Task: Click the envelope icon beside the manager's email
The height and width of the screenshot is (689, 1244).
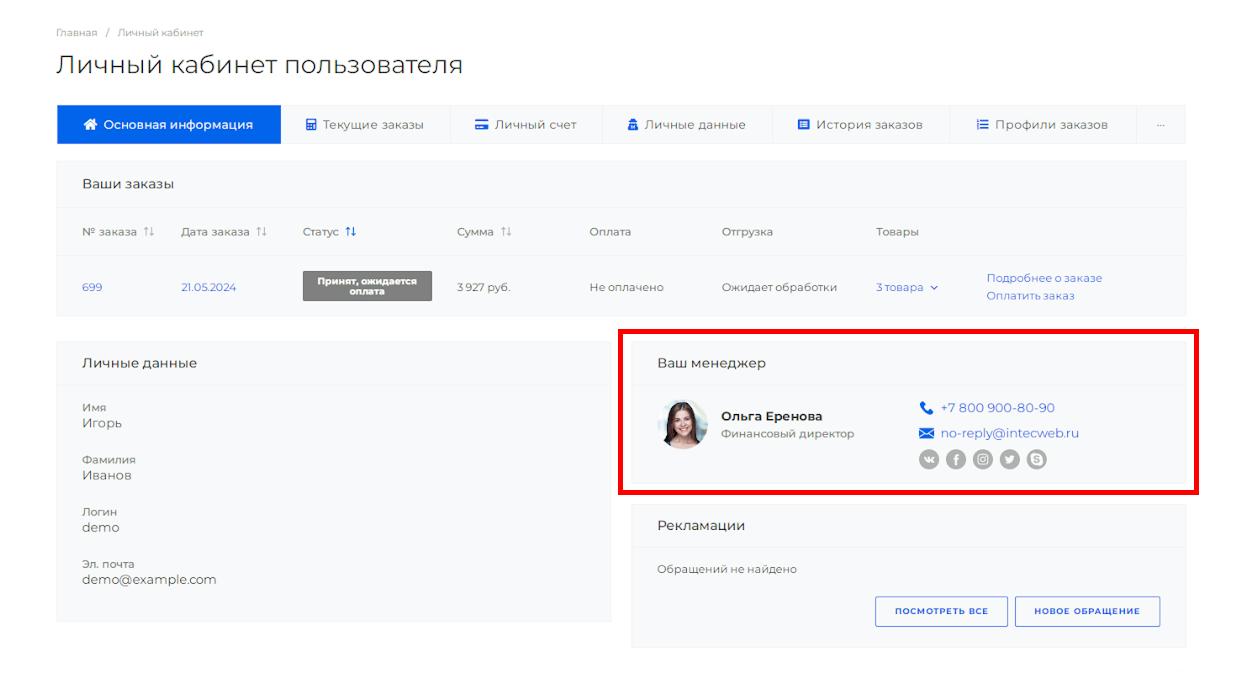Action: click(926, 434)
